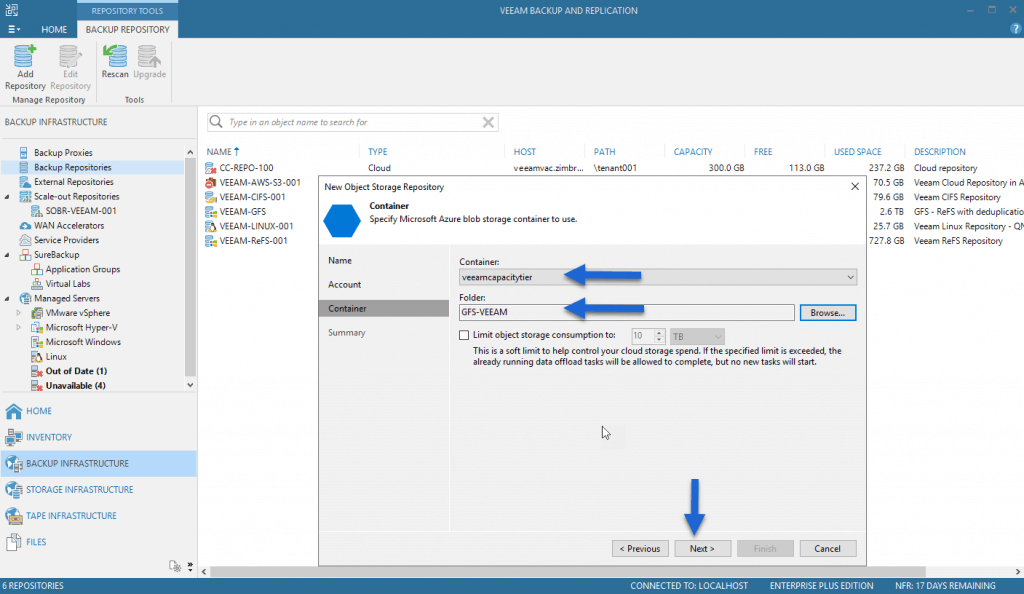Click the VEEAM-LINUX-001 repository icon
The width and height of the screenshot is (1024, 594).
click(210, 227)
